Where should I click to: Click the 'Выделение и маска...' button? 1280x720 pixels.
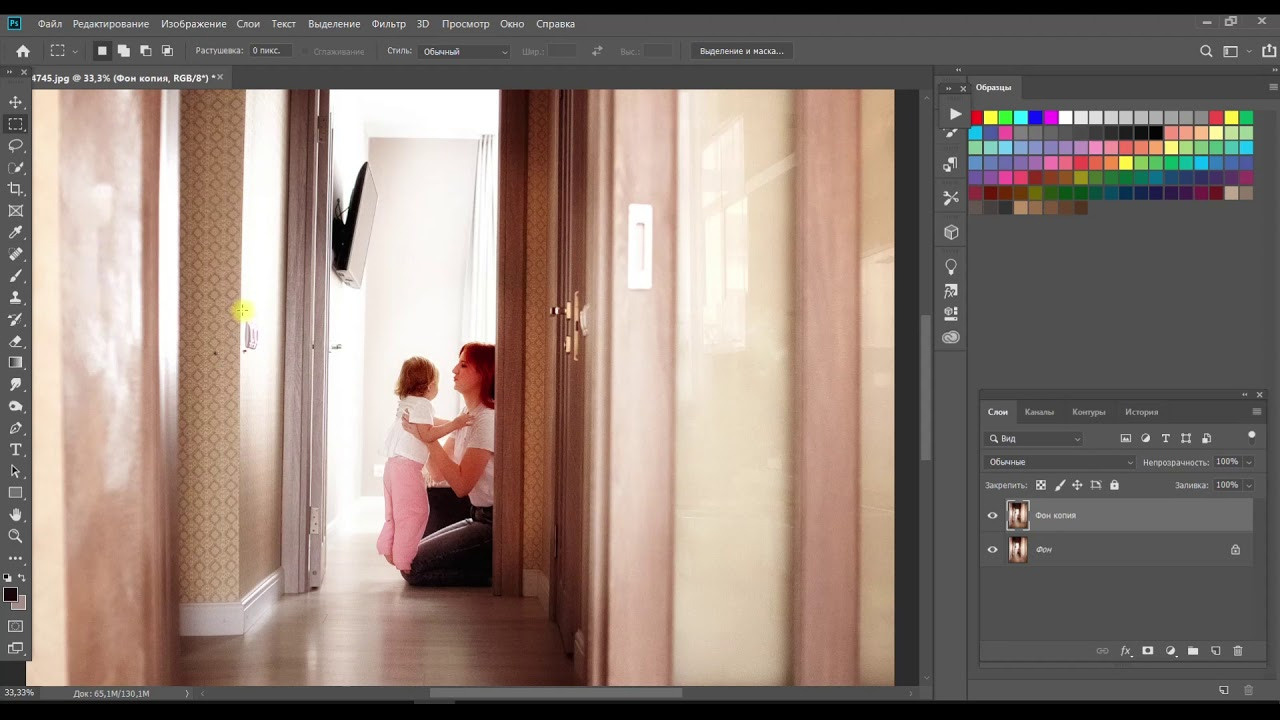(x=741, y=51)
